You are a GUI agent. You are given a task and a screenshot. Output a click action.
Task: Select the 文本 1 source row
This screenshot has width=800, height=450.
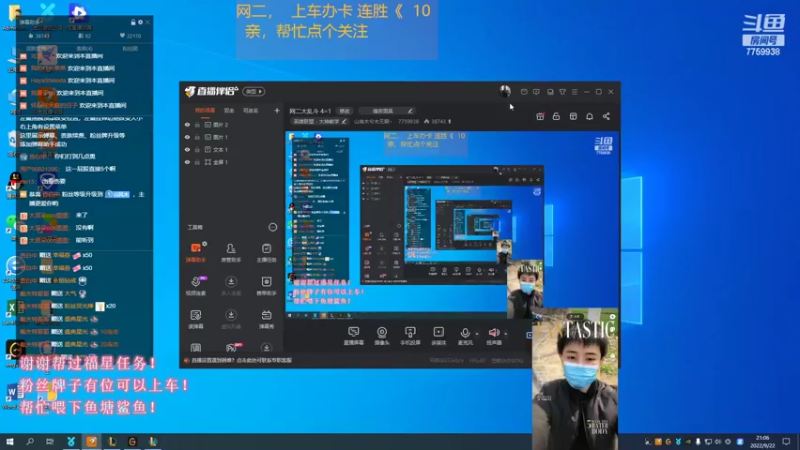click(232, 149)
